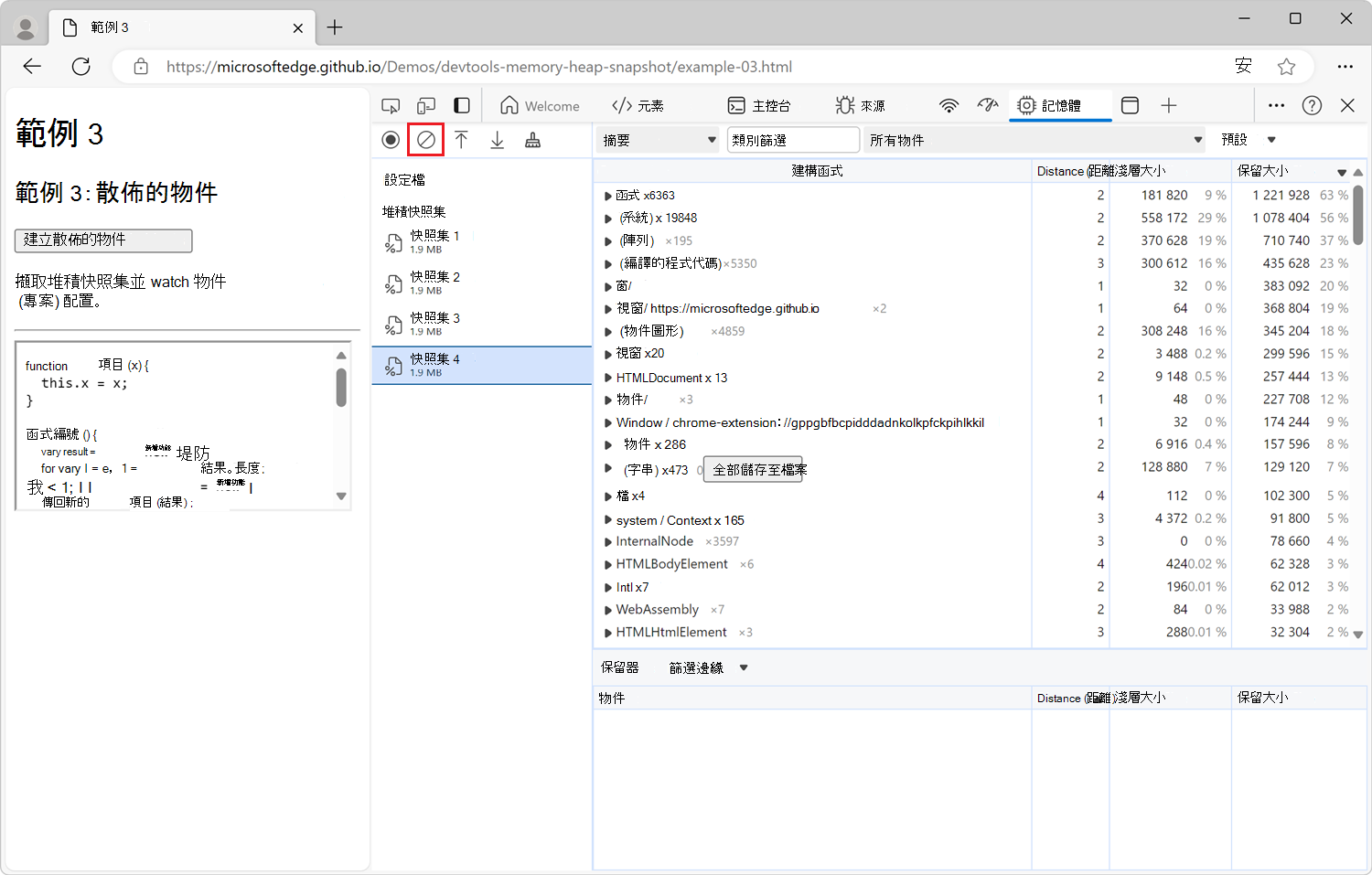
Task: Expand the (陣列) ×195 row
Action: pyautogui.click(x=608, y=241)
